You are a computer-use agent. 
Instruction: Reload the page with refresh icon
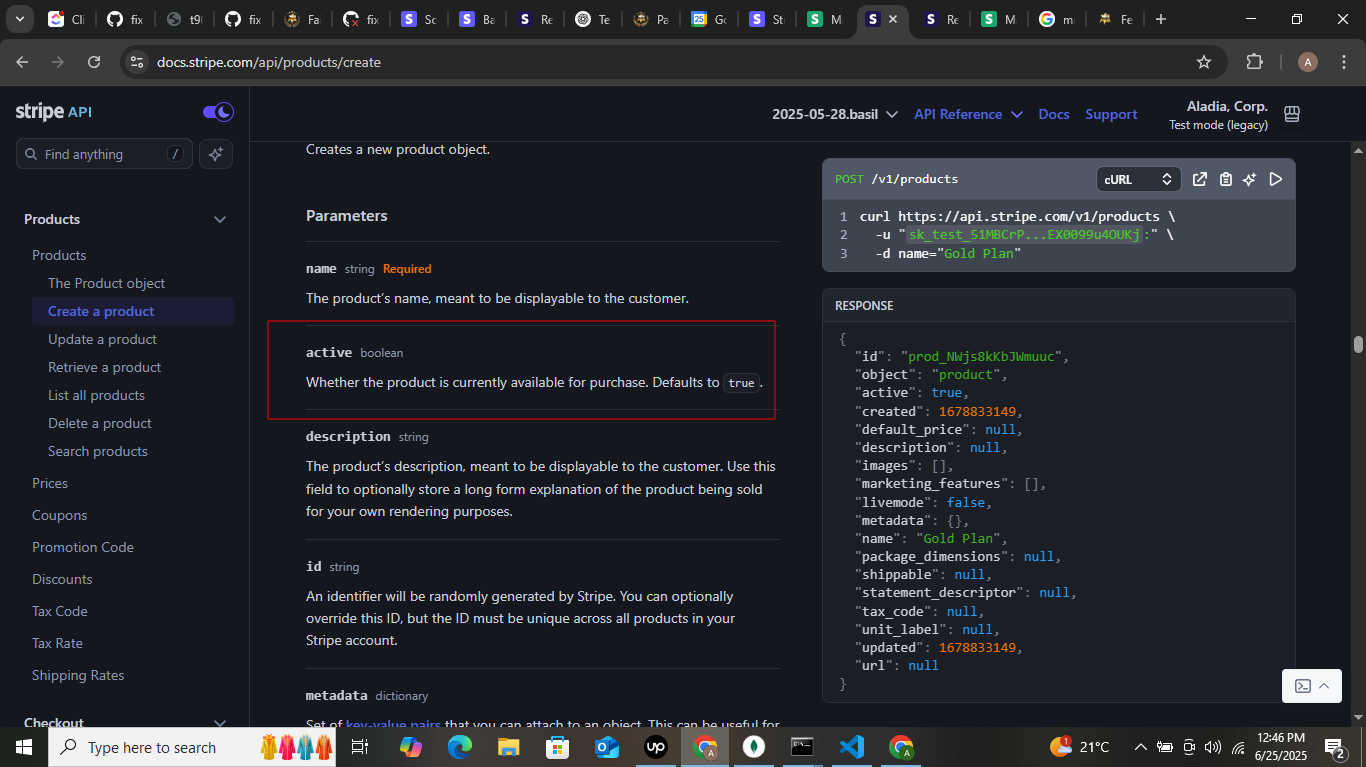94,62
